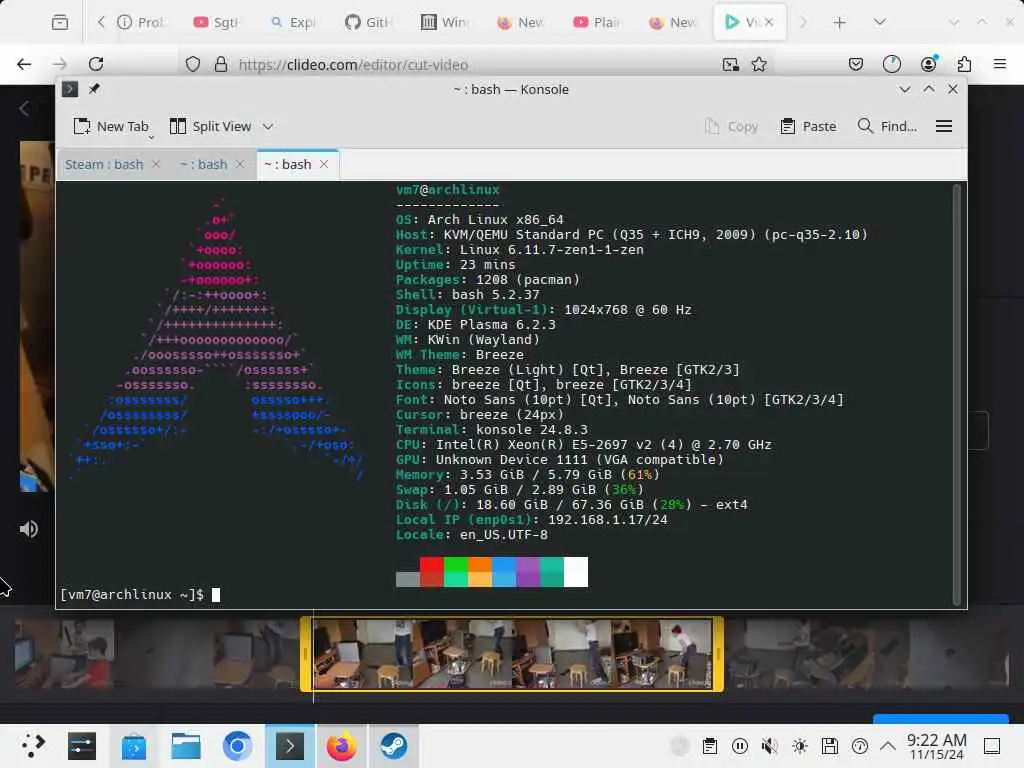The height and width of the screenshot is (768, 1024).
Task: Open System Settings from taskbar
Action: tap(82, 746)
